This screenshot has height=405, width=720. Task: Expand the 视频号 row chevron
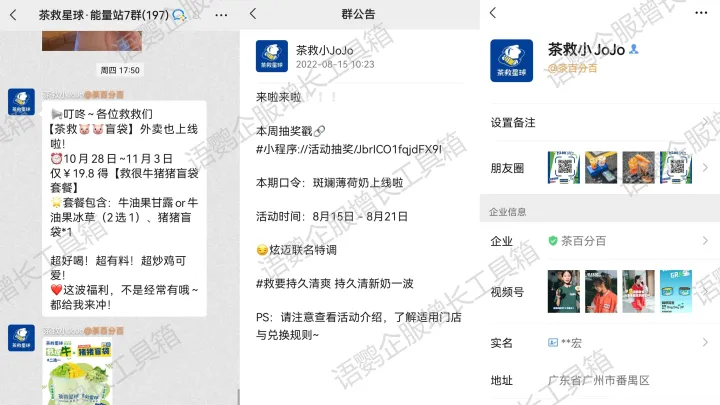pyautogui.click(x=704, y=292)
